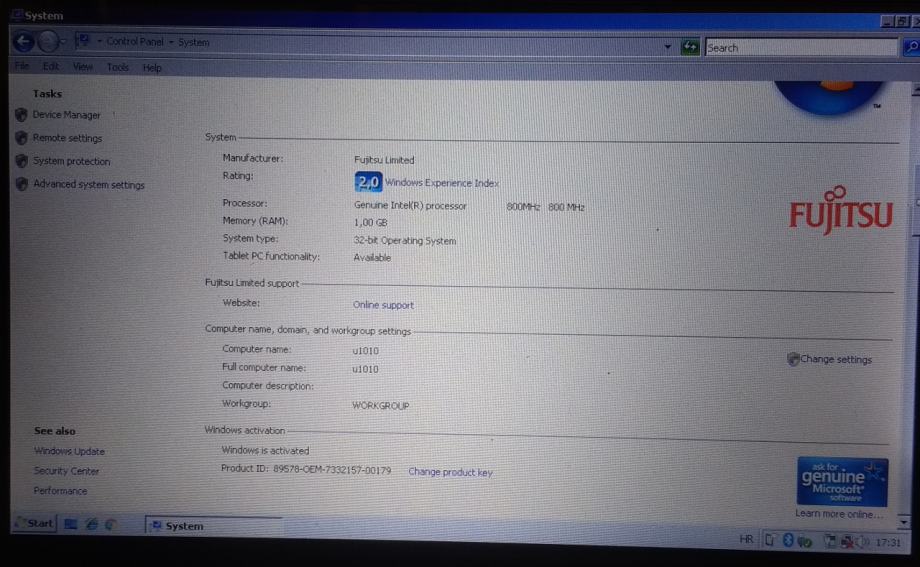Open Performance under See also

coord(60,491)
